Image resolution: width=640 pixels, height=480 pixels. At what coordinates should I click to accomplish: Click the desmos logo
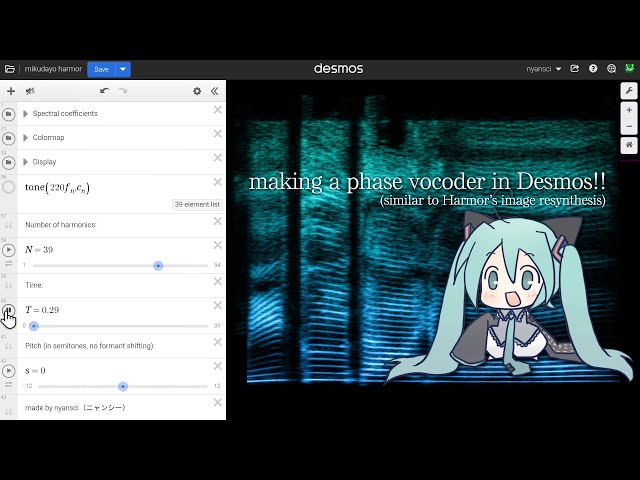click(338, 69)
